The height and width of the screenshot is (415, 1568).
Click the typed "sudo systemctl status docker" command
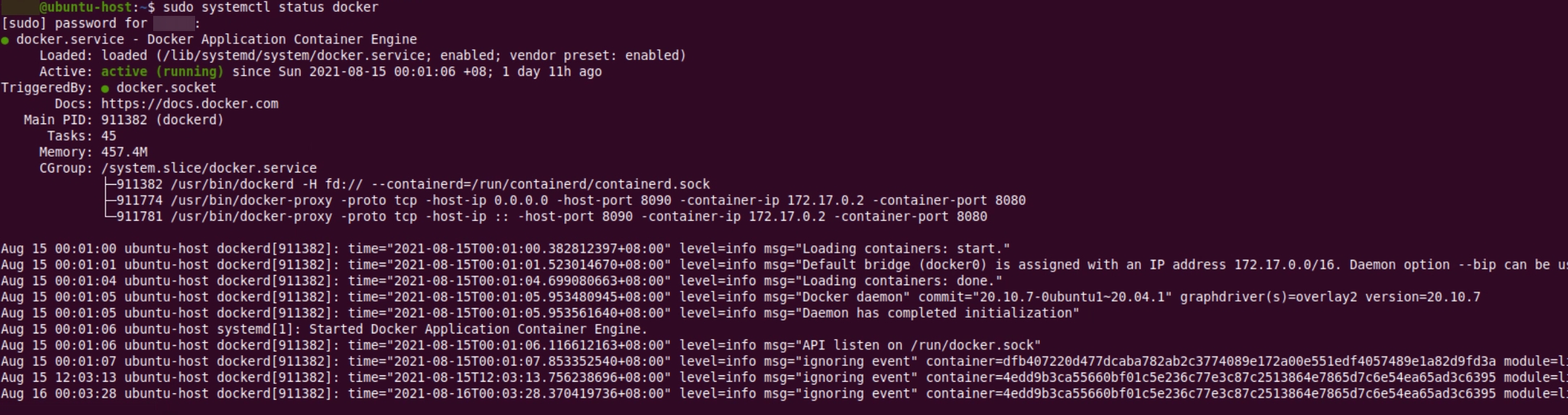coord(270,7)
